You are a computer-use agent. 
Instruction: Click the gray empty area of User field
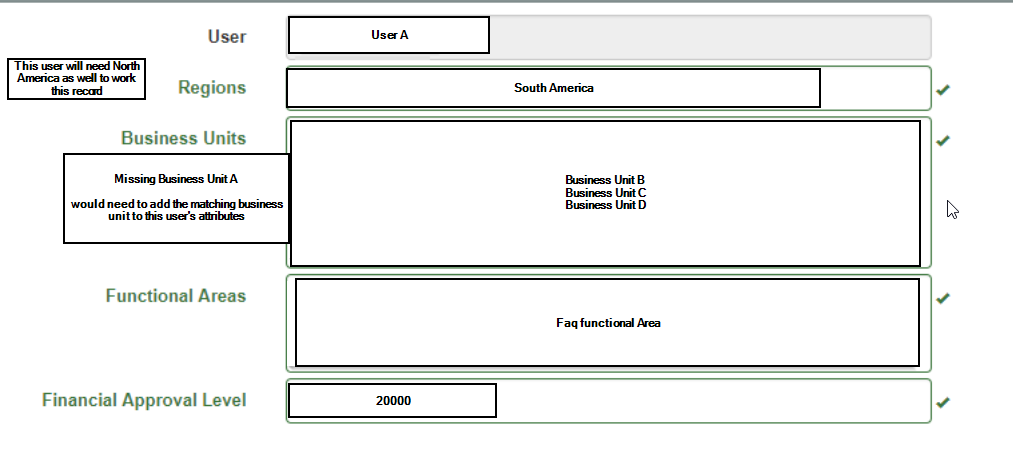click(708, 37)
